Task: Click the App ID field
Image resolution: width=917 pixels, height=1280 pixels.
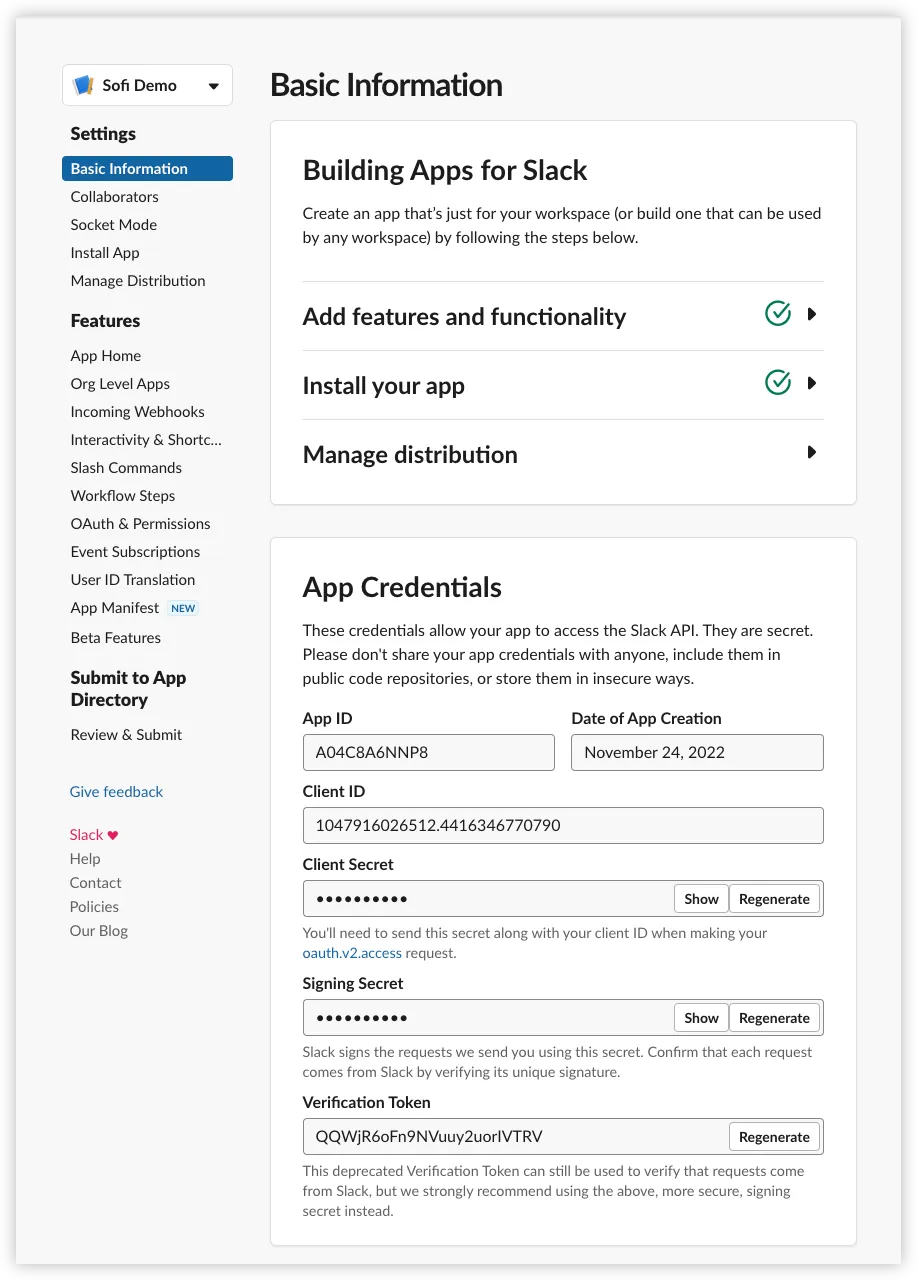Action: click(429, 753)
